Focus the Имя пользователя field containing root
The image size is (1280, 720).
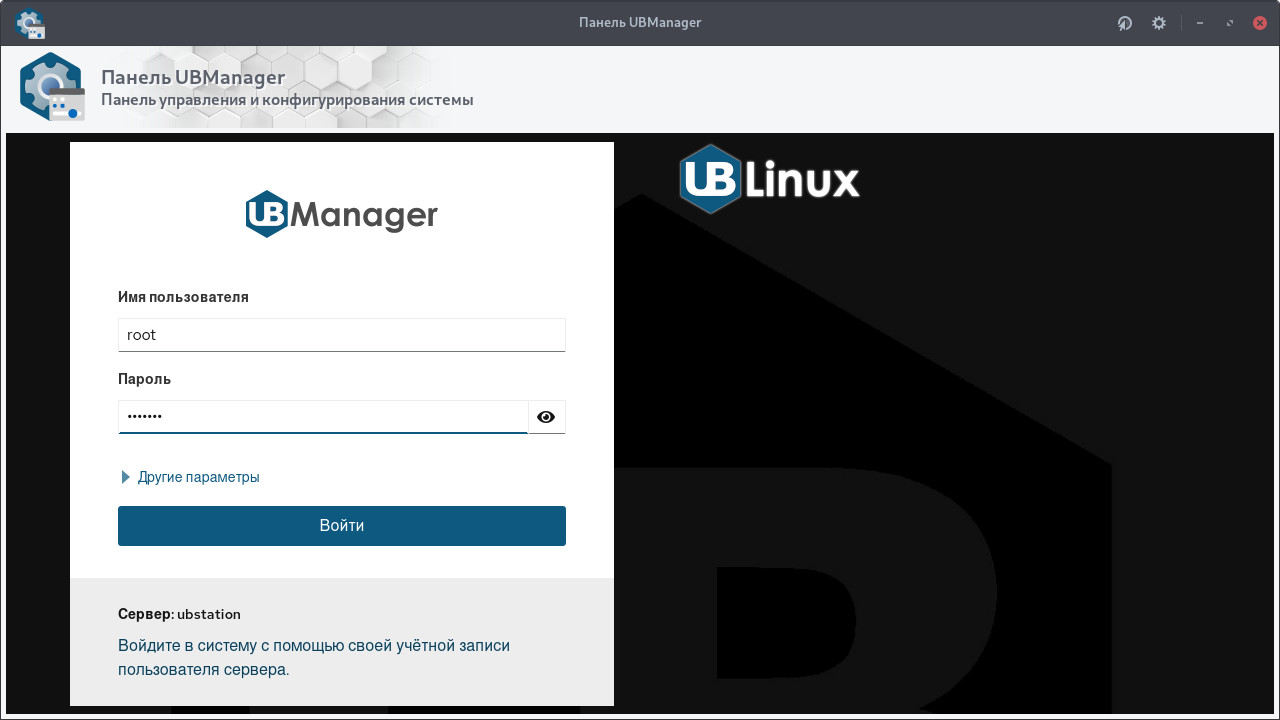click(342, 335)
